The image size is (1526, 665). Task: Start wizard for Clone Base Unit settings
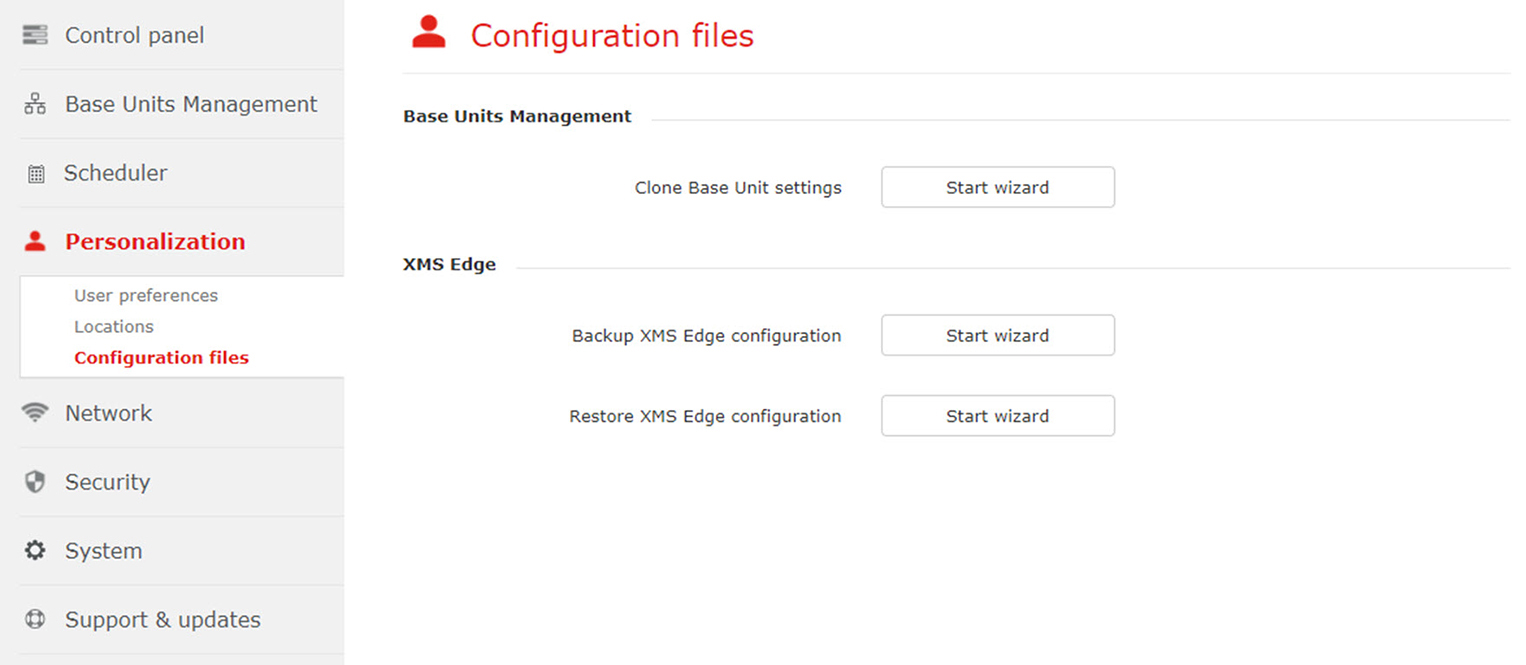tap(997, 187)
